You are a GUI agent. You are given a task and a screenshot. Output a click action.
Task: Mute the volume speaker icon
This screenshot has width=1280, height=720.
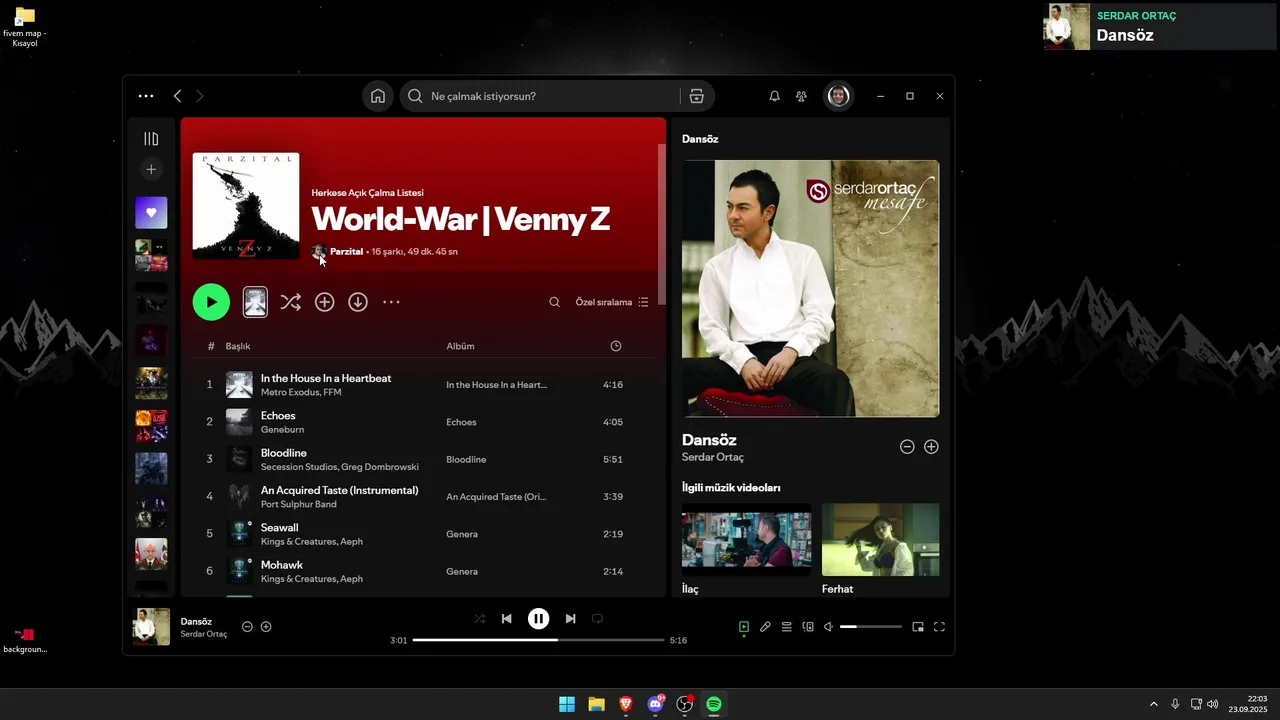828,627
